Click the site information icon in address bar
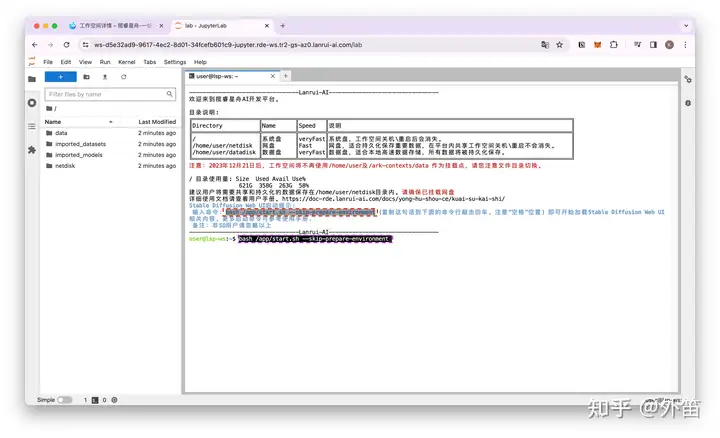Image resolution: width=720 pixels, height=438 pixels. click(x=85, y=45)
